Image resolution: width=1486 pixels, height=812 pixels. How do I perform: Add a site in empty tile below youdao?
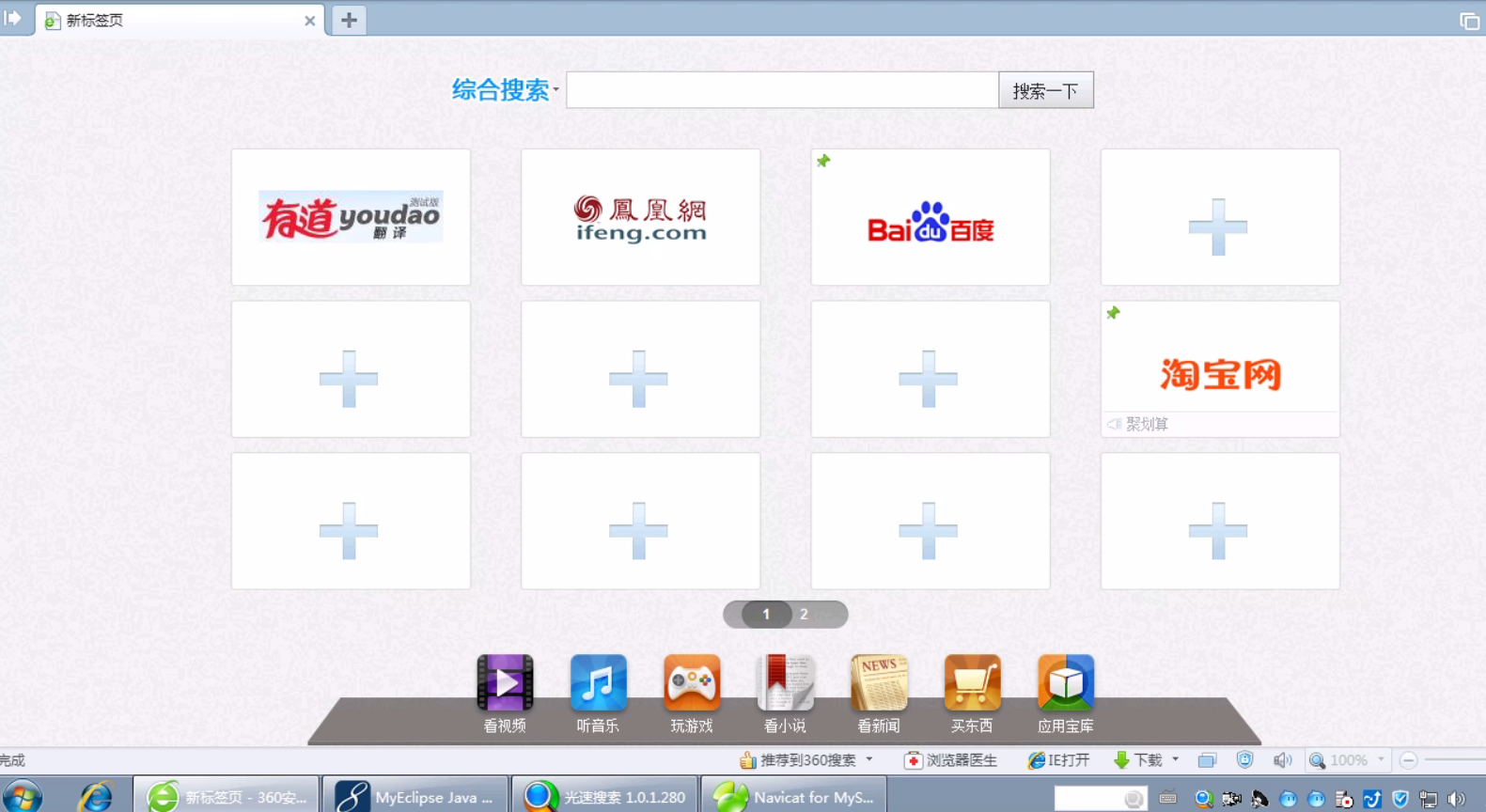point(351,369)
